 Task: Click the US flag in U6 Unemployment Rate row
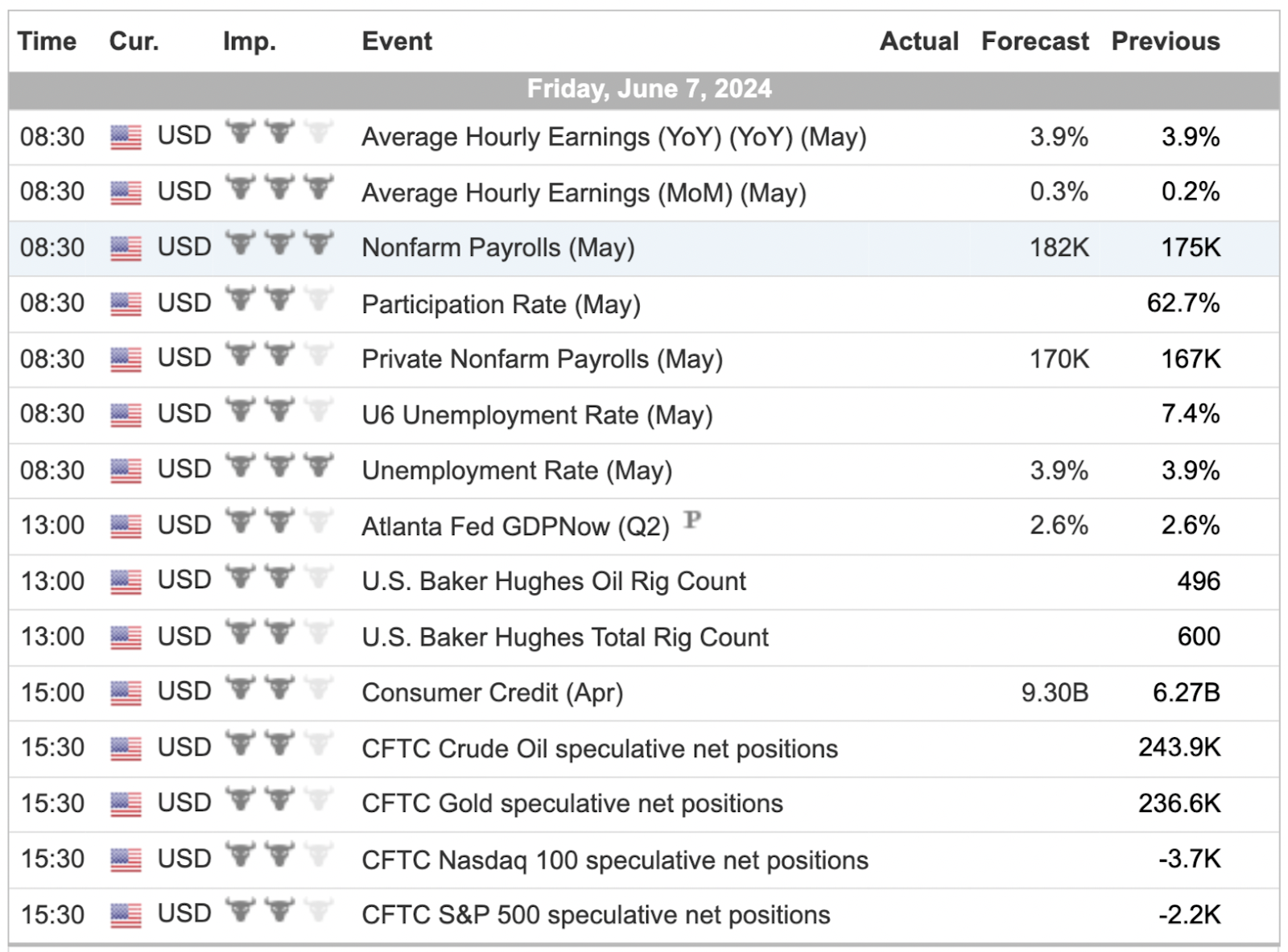coord(126,415)
